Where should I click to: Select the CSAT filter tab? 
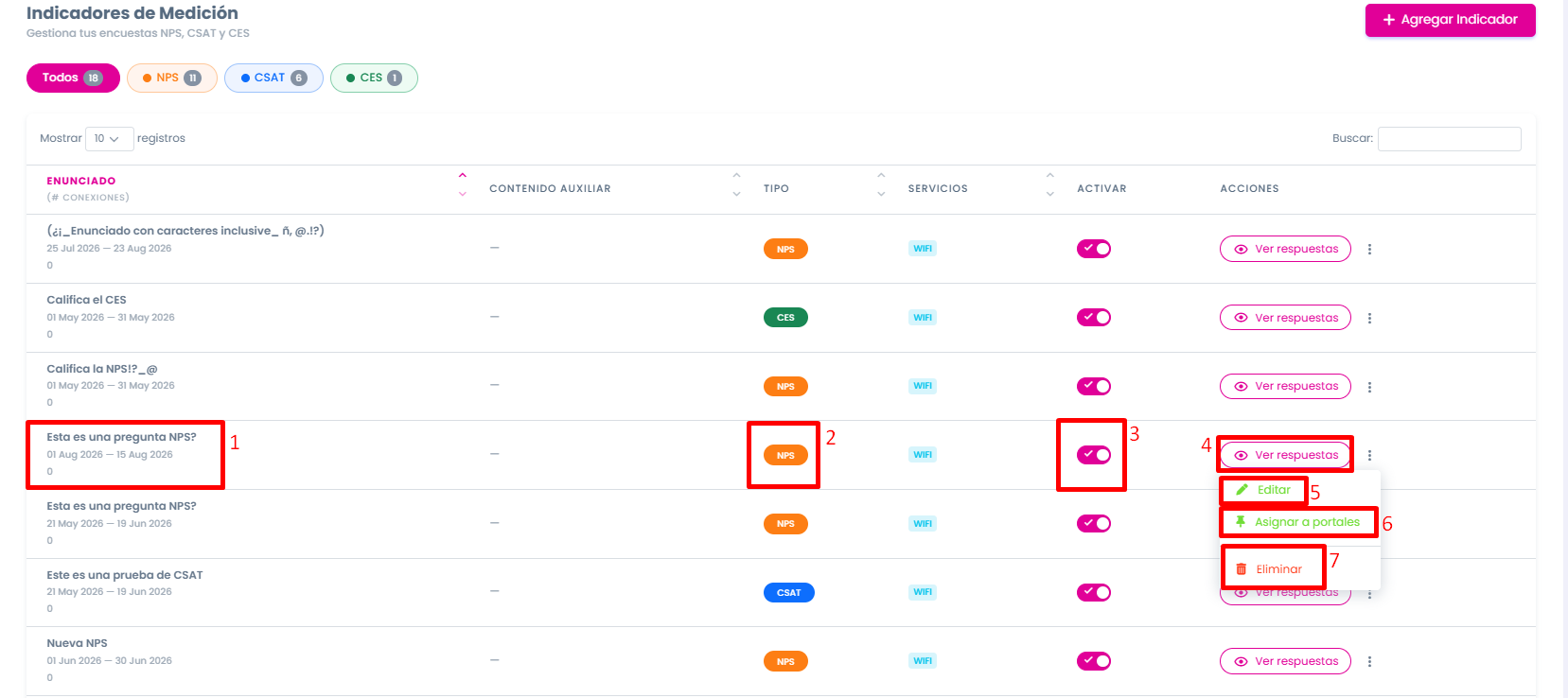pos(273,78)
